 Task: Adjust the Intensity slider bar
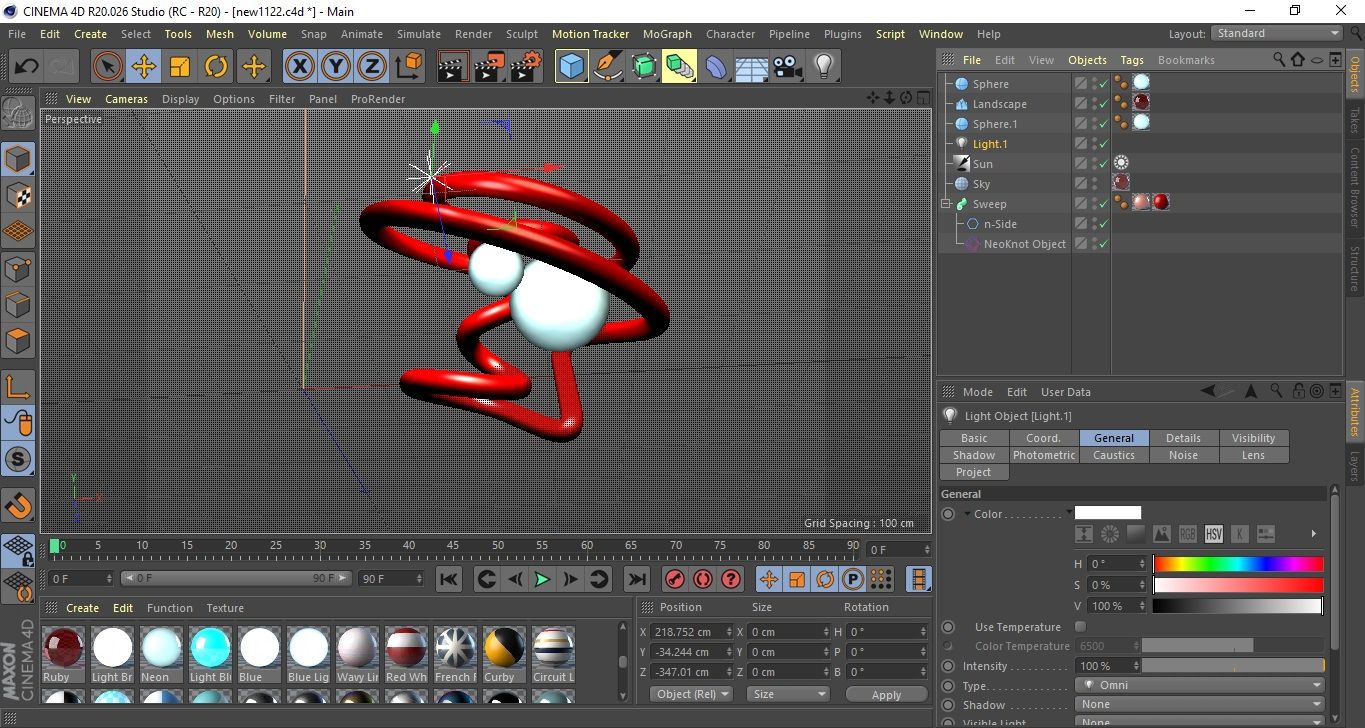coord(1233,666)
